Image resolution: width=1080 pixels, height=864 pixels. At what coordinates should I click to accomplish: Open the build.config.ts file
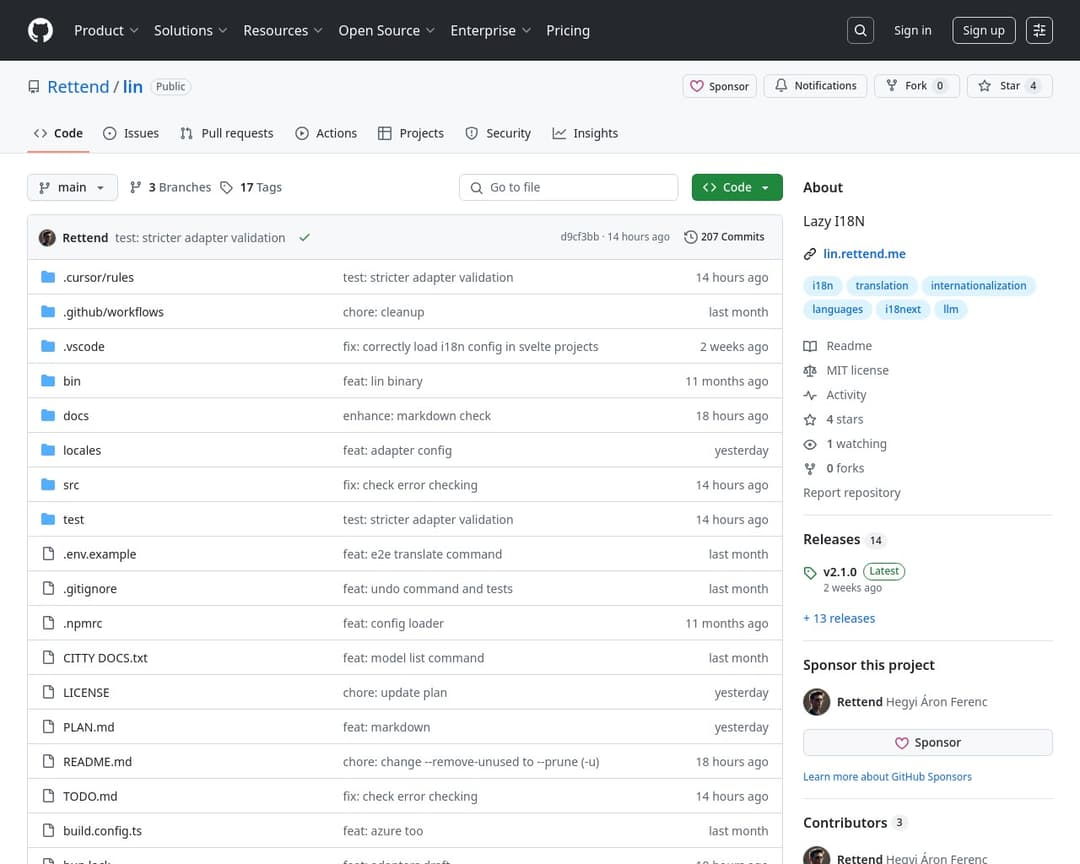pyautogui.click(x=103, y=831)
